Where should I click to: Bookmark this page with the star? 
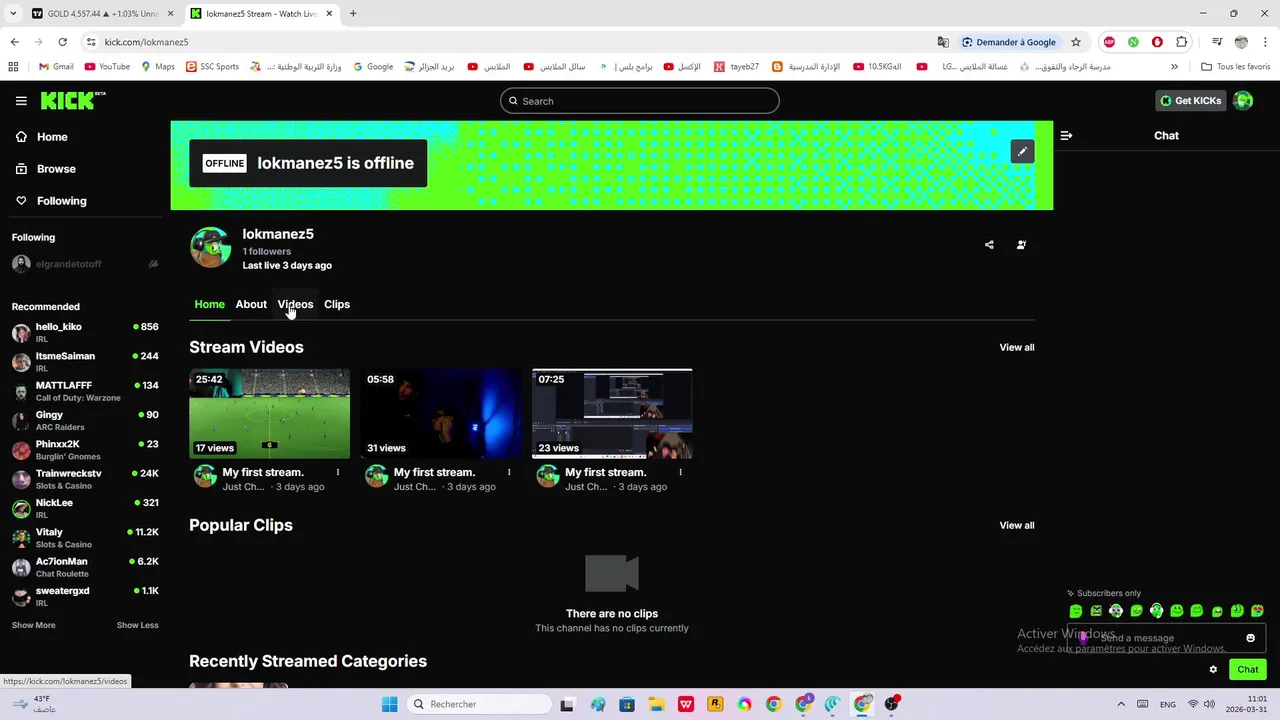tap(1076, 42)
